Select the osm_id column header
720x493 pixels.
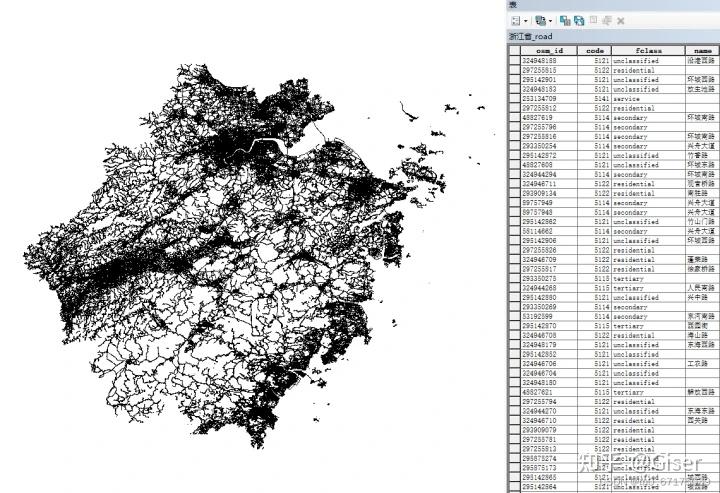tap(549, 50)
